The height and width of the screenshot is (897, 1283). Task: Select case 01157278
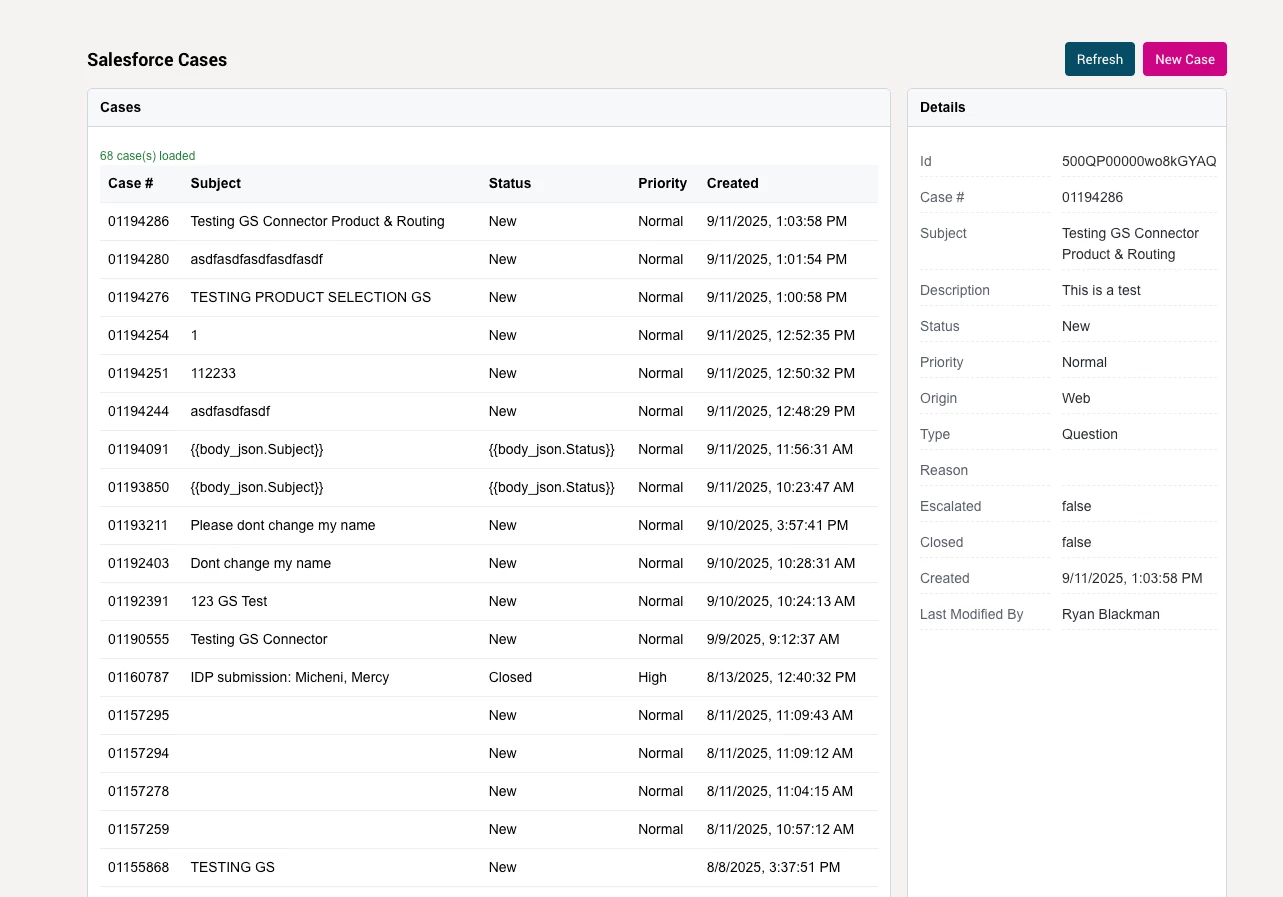click(489, 791)
